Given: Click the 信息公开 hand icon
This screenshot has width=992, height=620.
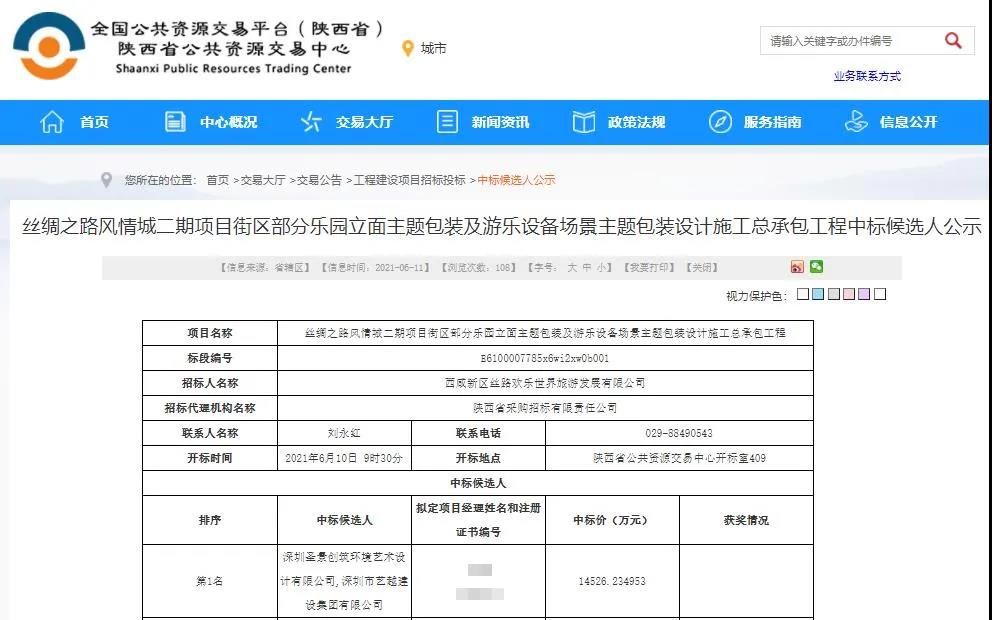Looking at the screenshot, I should coord(856,122).
